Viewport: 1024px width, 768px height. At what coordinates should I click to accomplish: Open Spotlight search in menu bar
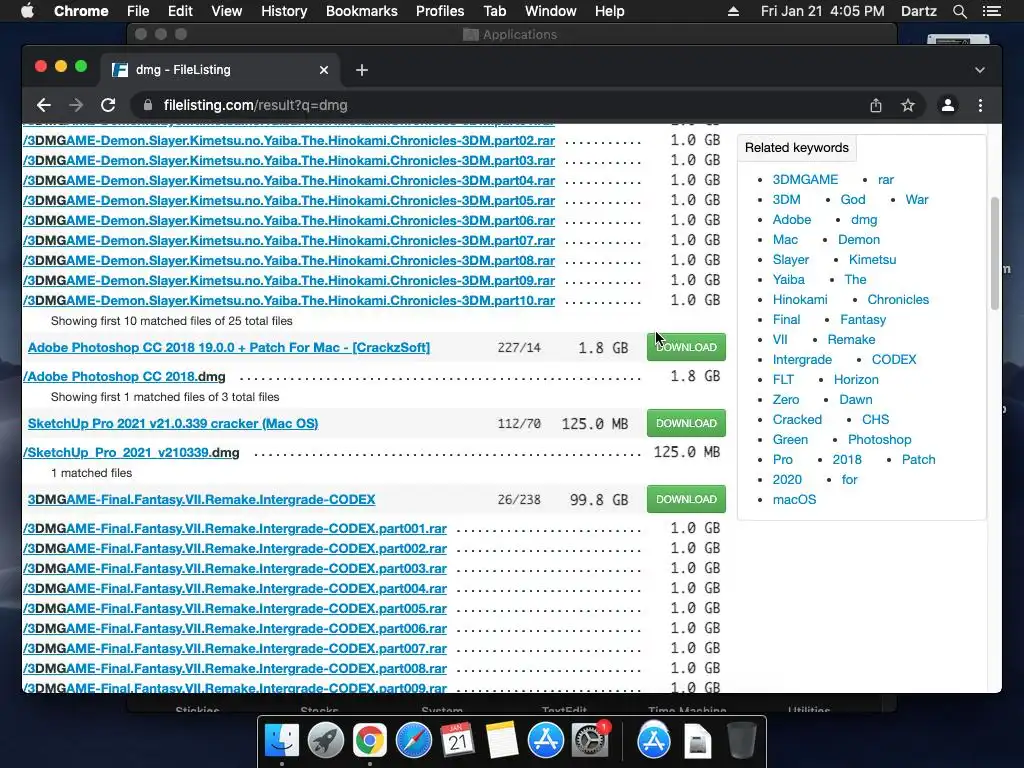[x=959, y=11]
